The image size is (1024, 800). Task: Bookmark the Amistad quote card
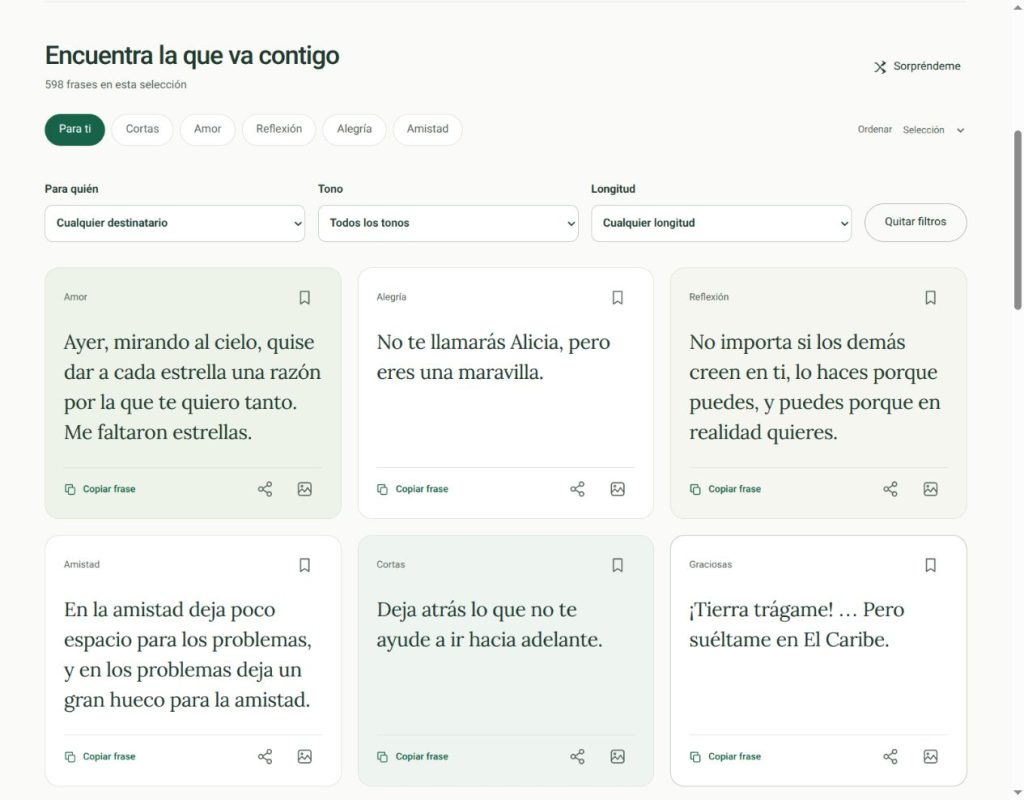304,565
